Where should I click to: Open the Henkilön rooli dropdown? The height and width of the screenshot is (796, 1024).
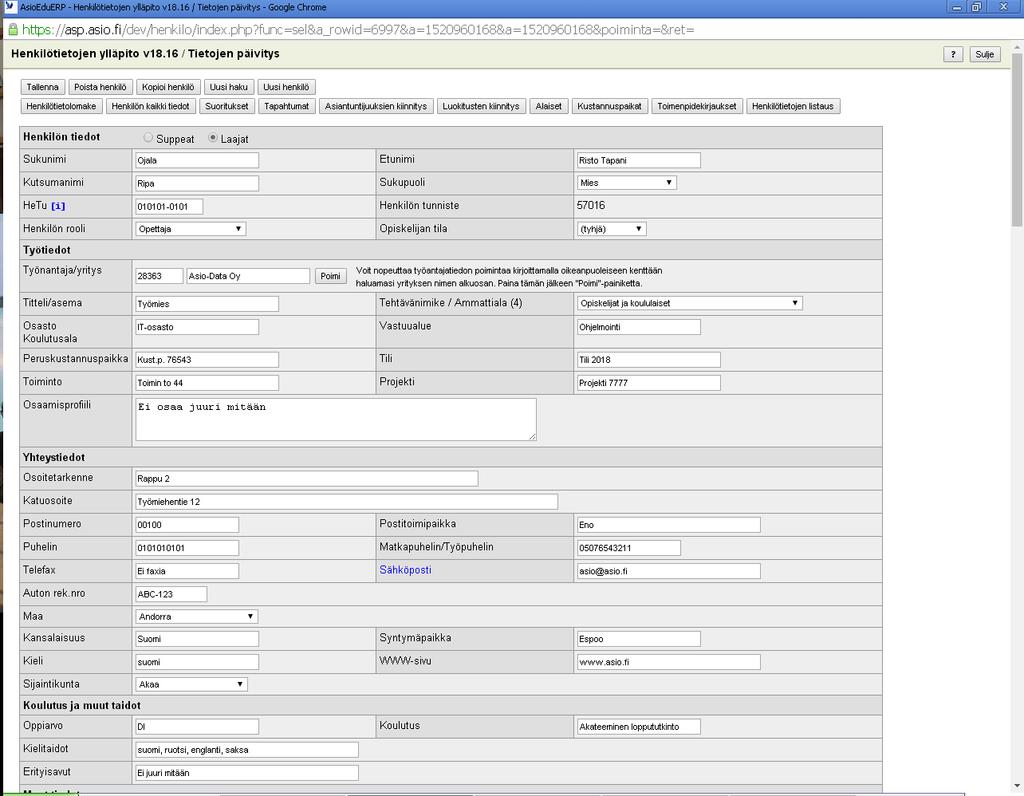pos(191,229)
